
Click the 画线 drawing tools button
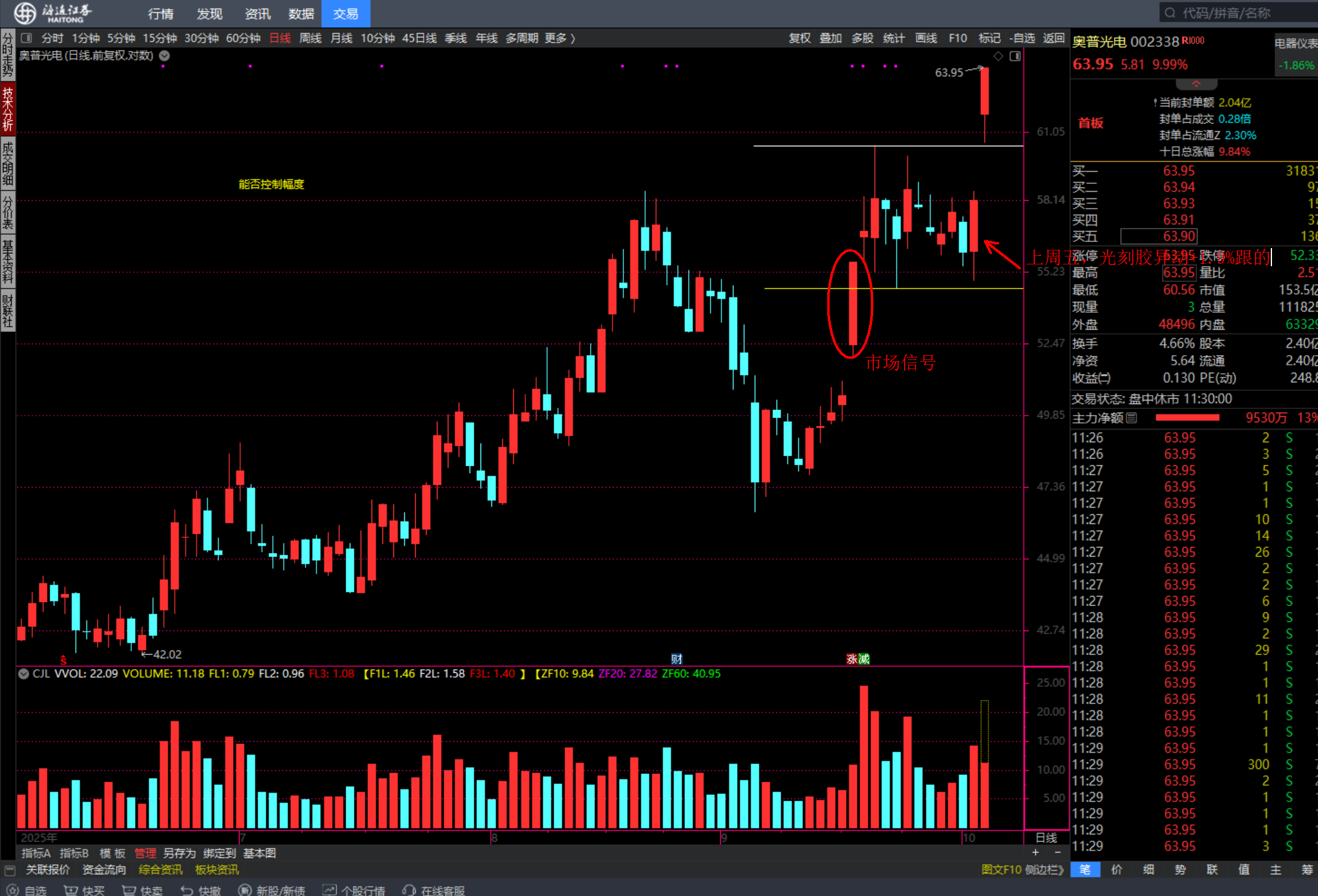click(x=926, y=38)
